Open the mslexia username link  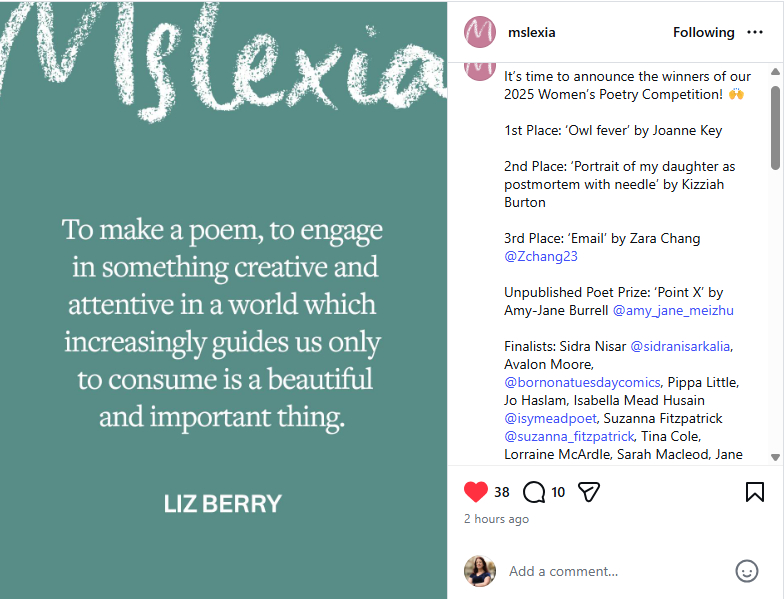pyautogui.click(x=532, y=32)
